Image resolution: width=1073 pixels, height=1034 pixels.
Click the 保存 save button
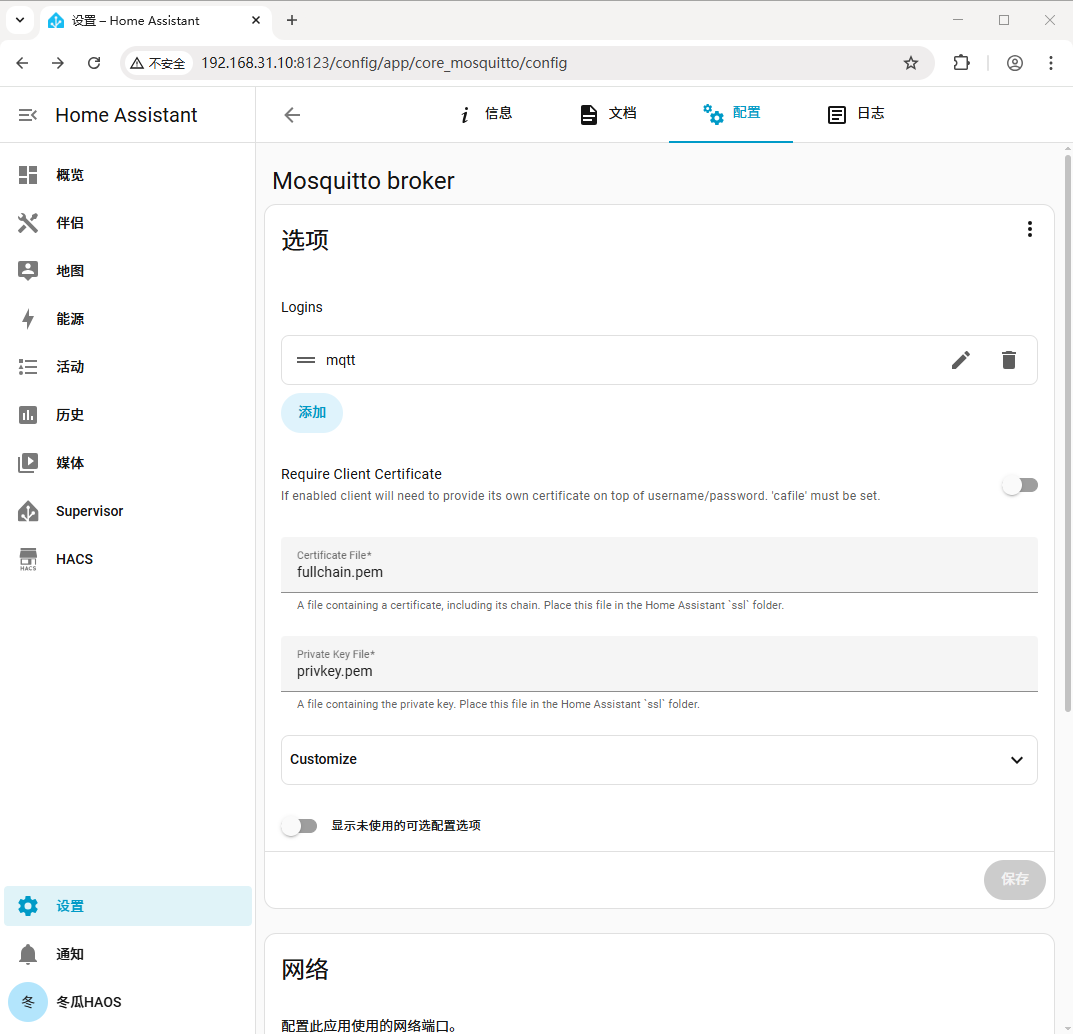coord(1014,879)
